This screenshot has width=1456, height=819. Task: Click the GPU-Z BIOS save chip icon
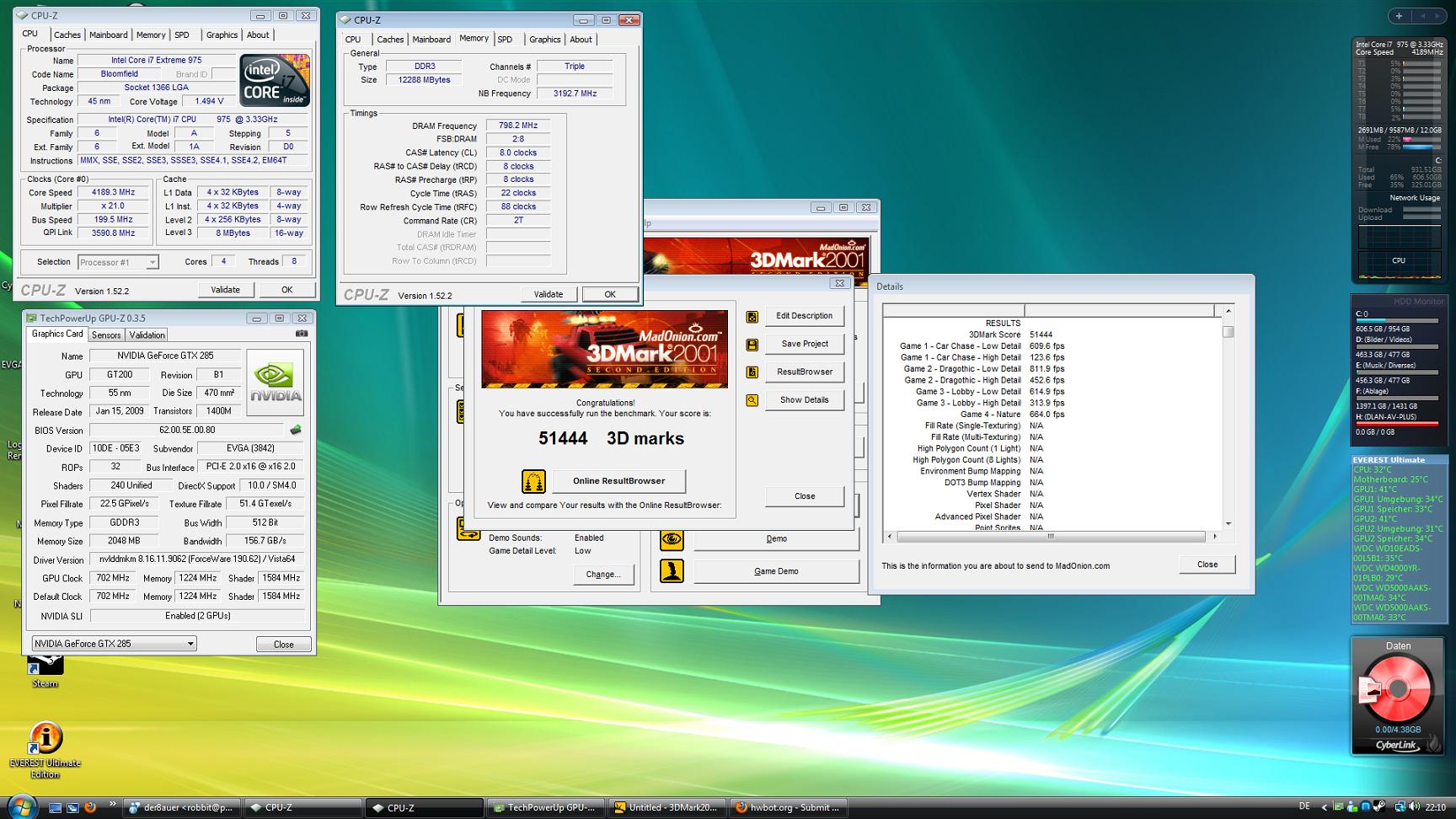pyautogui.click(x=296, y=430)
